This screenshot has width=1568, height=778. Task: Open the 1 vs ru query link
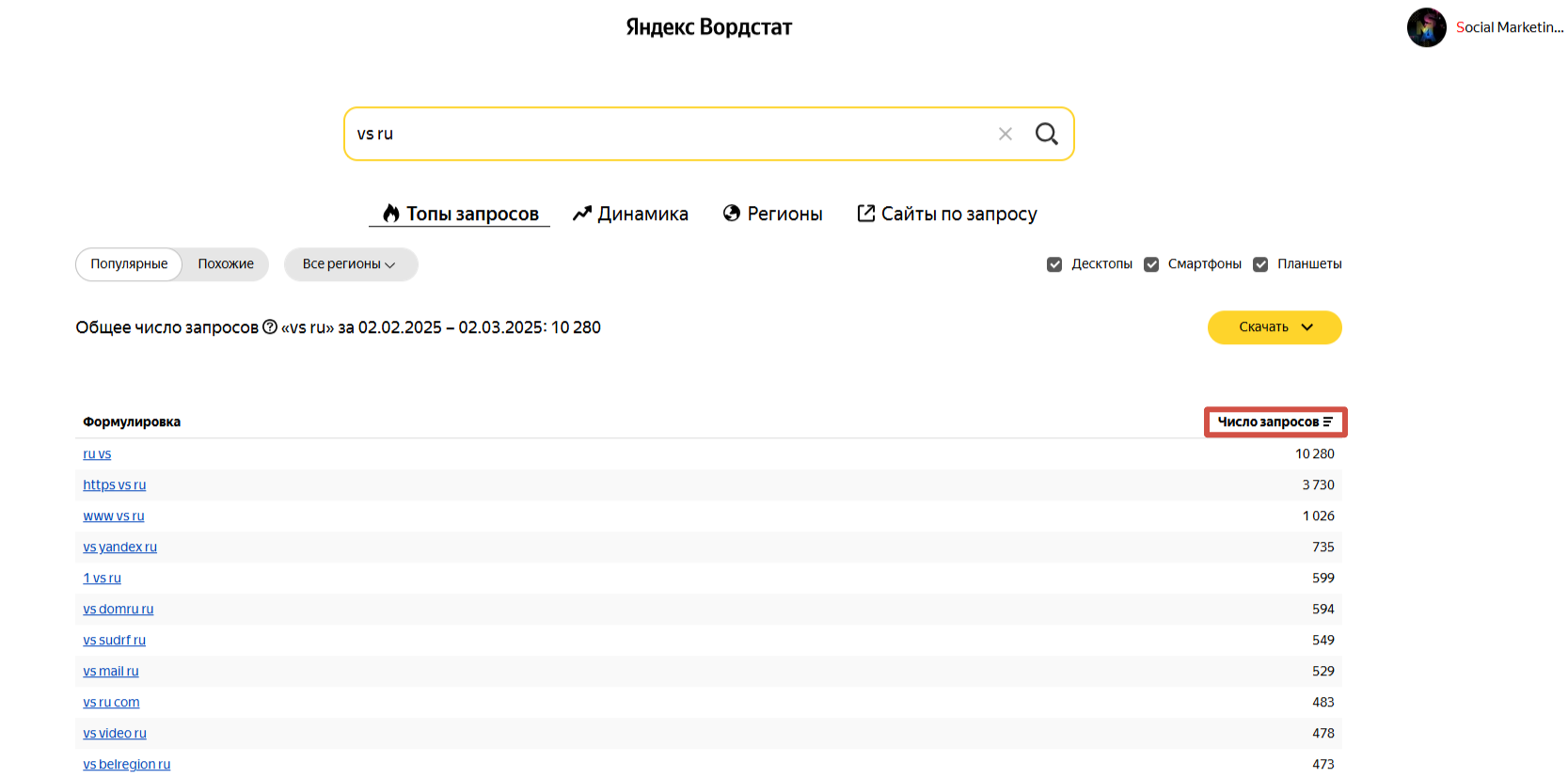coord(103,578)
